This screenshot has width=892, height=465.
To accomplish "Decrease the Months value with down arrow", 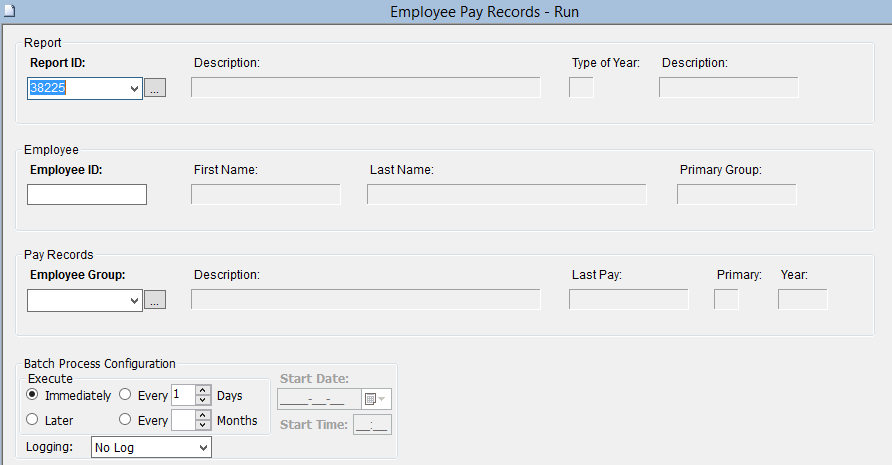I will [203, 426].
